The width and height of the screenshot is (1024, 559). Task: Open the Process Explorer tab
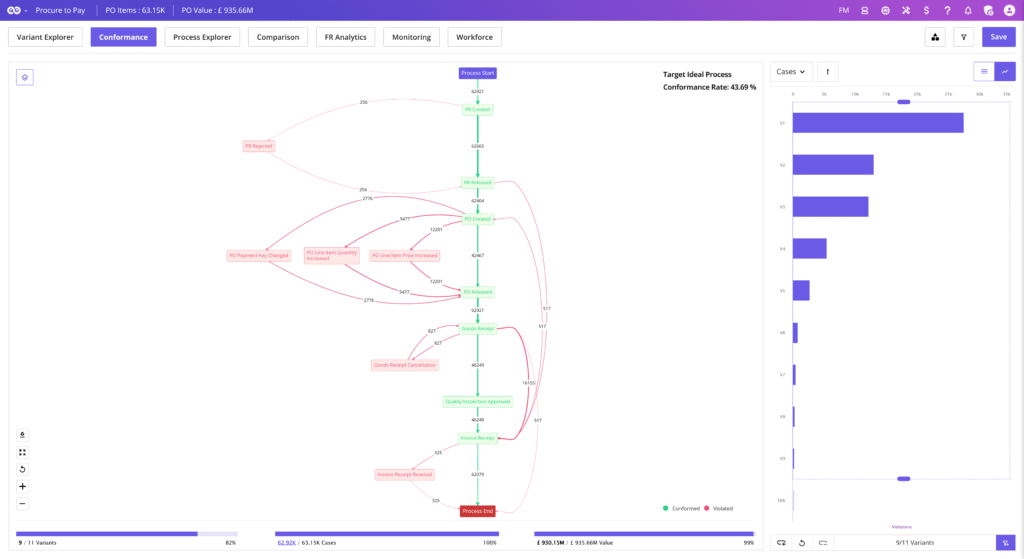[202, 37]
